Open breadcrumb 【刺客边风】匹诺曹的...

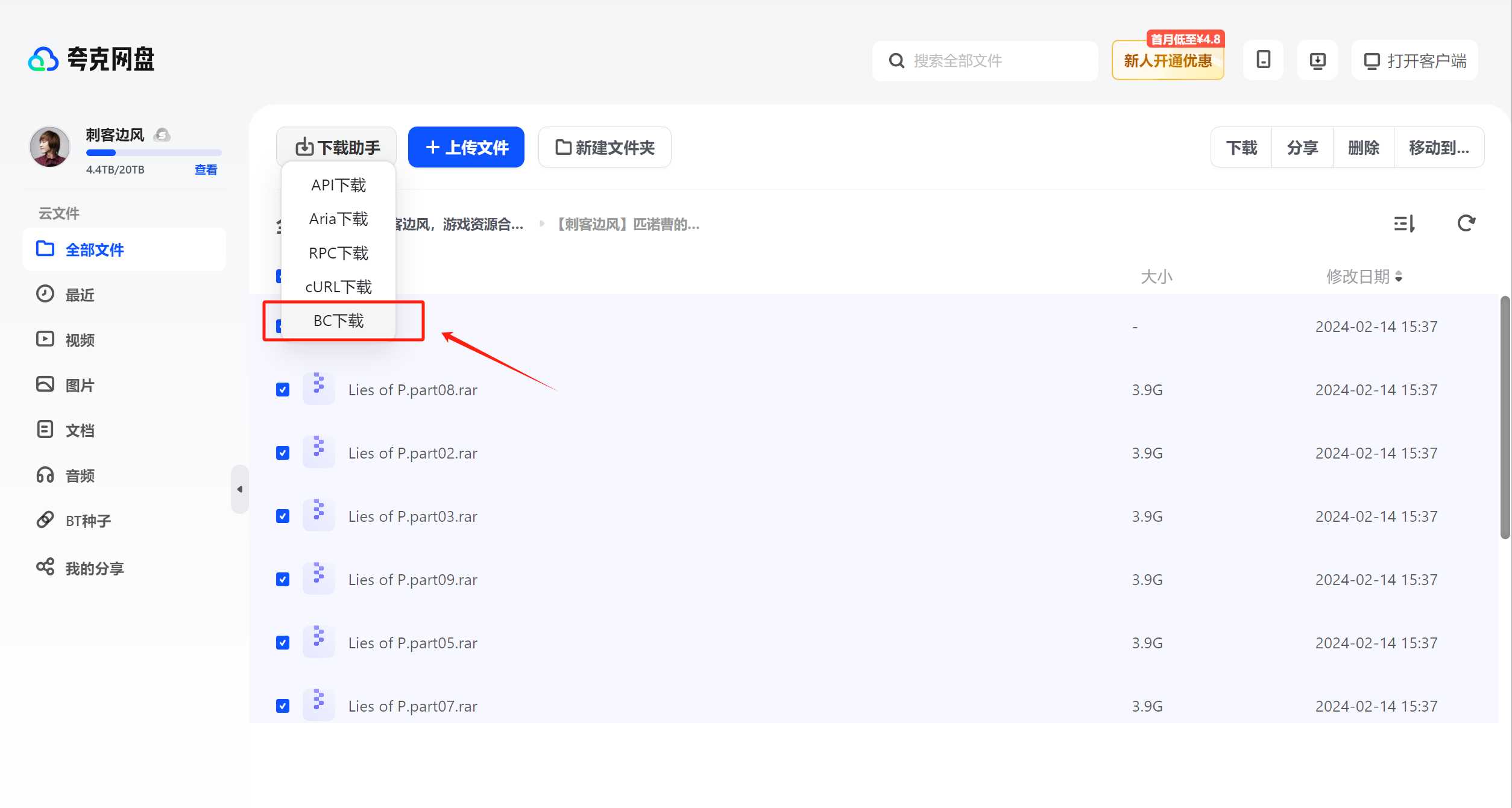click(626, 225)
